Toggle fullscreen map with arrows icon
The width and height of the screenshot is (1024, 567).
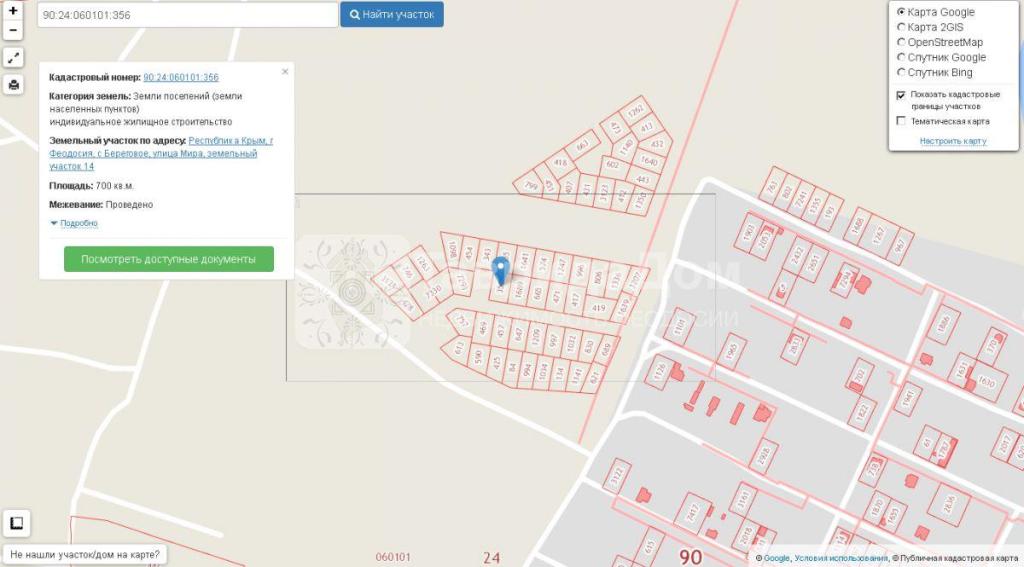pos(13,58)
